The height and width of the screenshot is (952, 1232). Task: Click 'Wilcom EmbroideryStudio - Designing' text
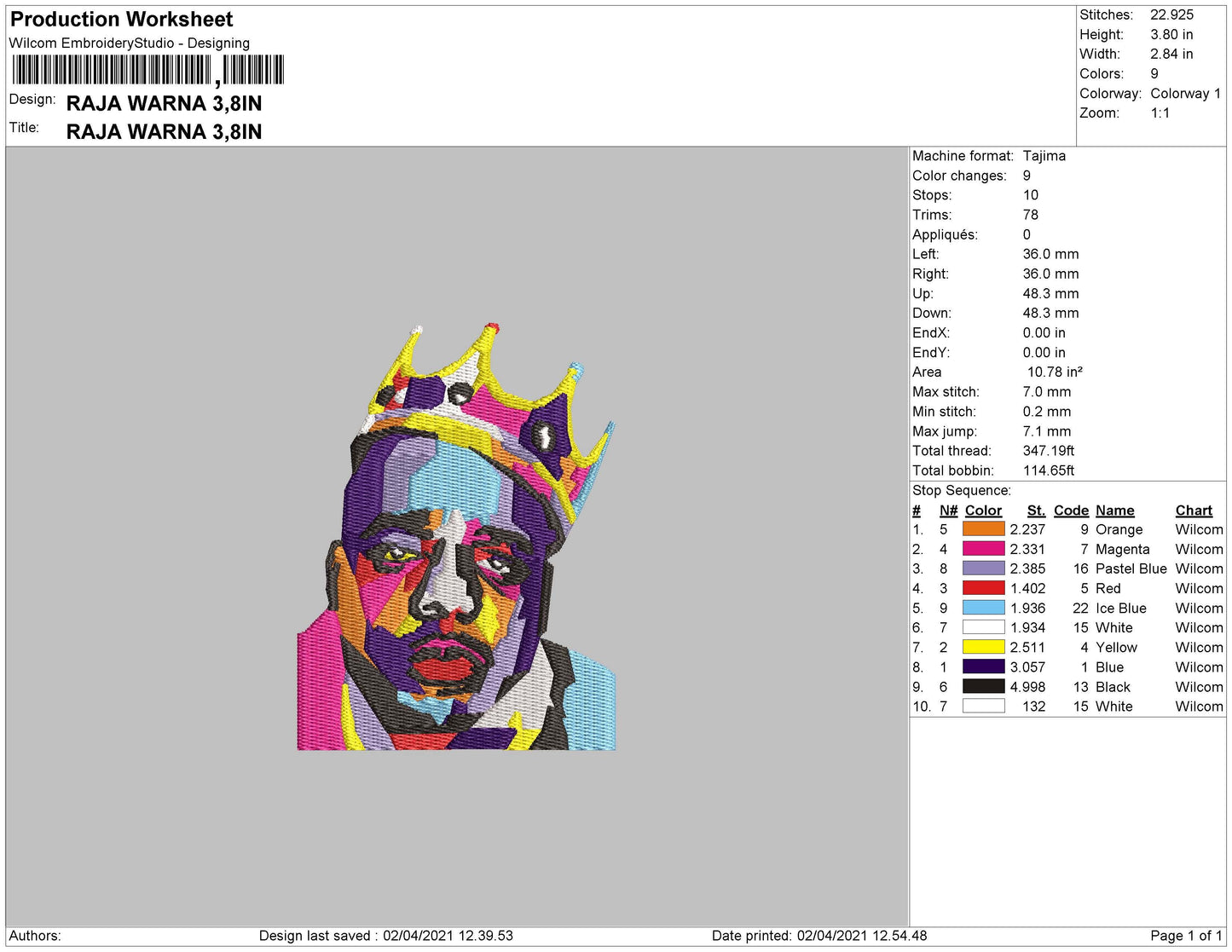[x=130, y=43]
